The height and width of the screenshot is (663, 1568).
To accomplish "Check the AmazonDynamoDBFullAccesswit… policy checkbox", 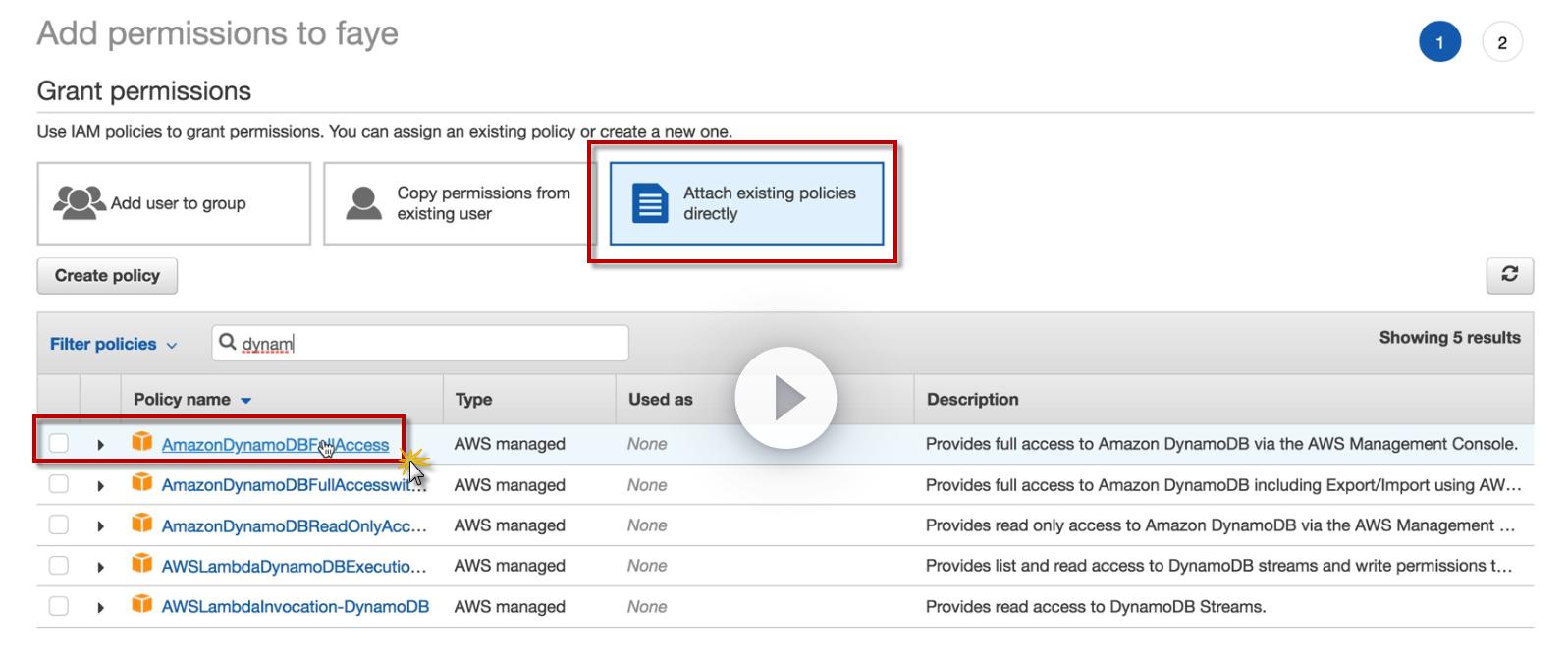I will click(59, 484).
